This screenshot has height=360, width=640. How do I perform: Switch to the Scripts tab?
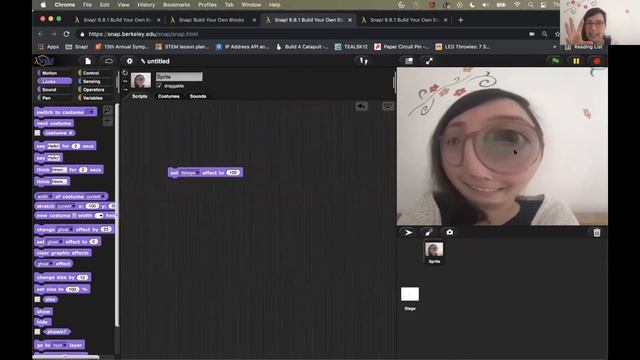tap(140, 96)
